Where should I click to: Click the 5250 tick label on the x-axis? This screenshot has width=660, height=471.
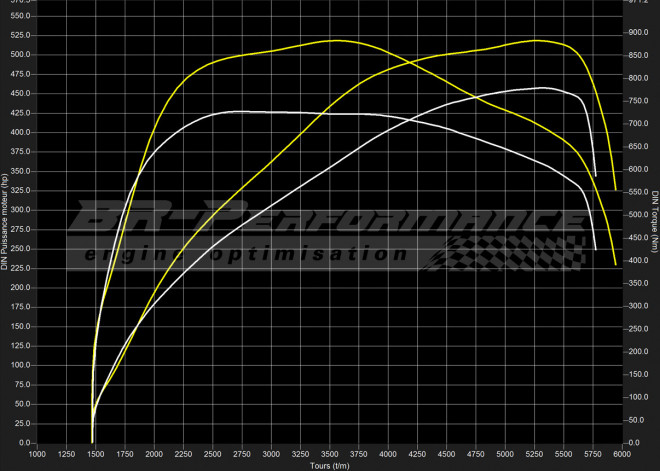pos(535,454)
